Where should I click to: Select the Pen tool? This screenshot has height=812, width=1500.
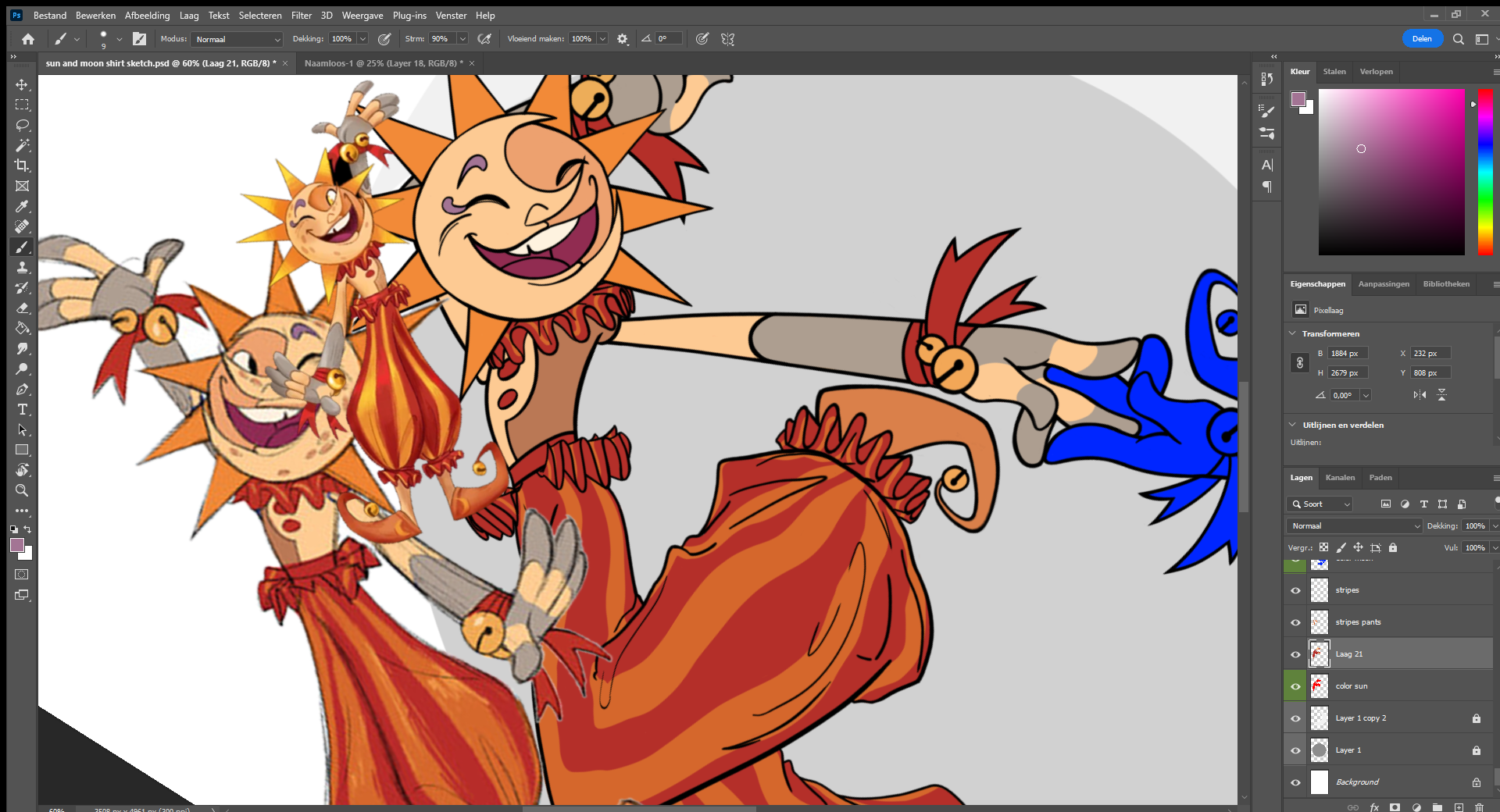22,389
